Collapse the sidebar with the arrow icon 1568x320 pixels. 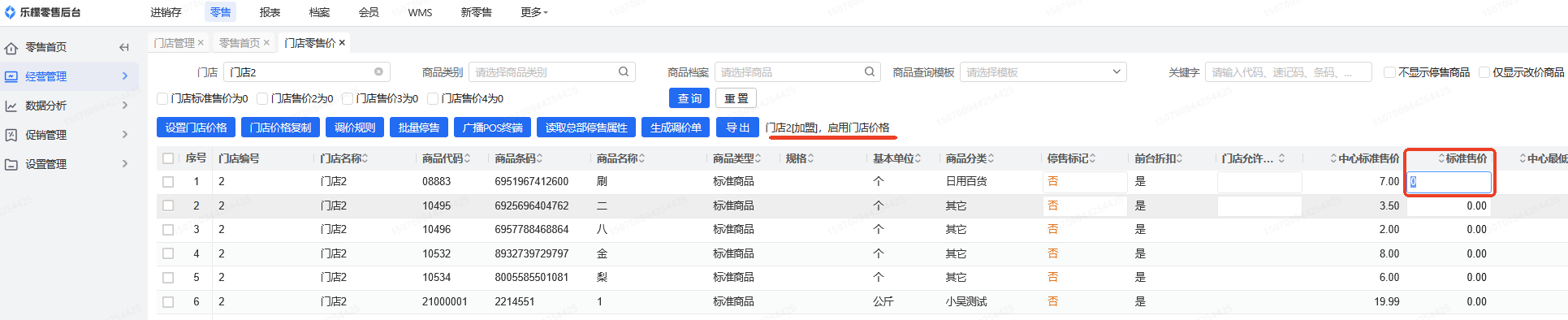click(x=124, y=47)
